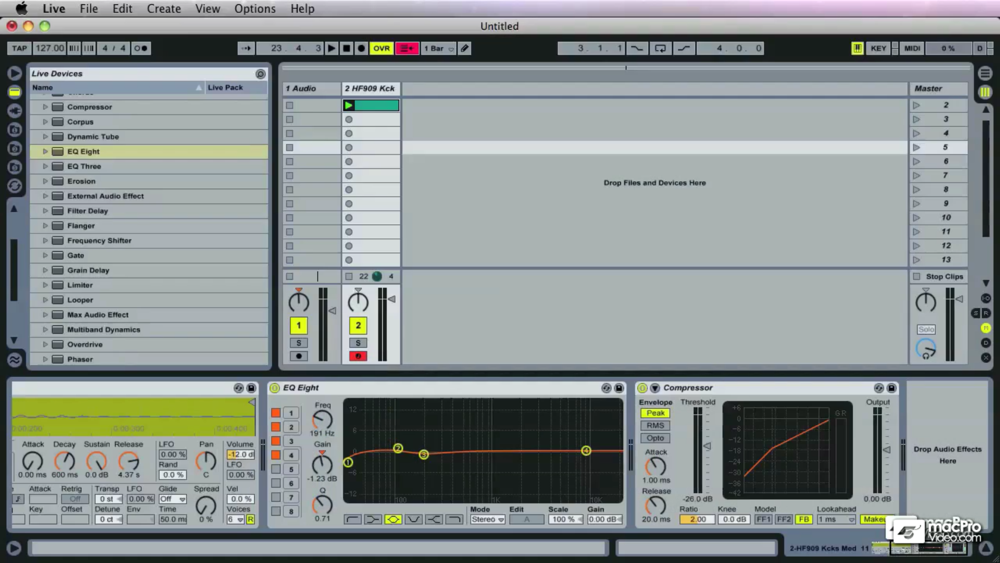
Task: Open the 1 Bar quantization dropdown
Action: tap(439, 48)
